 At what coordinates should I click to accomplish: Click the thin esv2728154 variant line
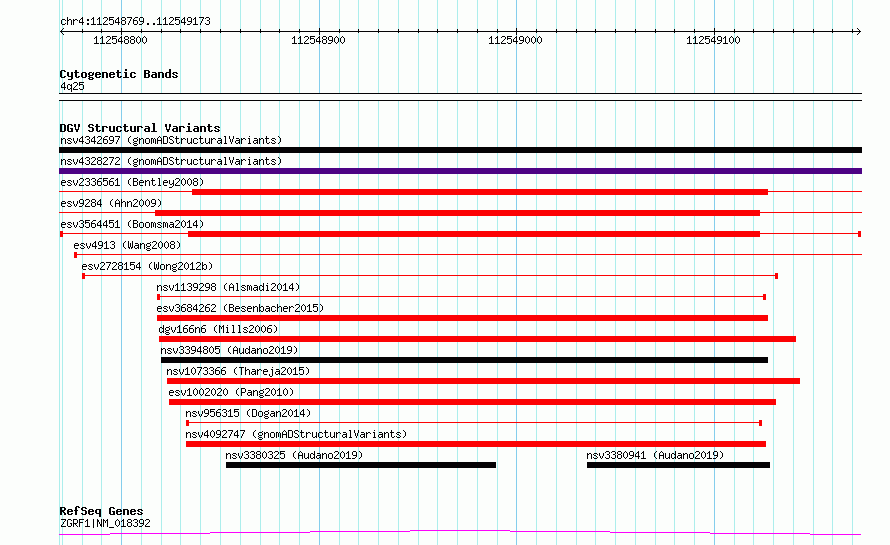click(x=430, y=276)
